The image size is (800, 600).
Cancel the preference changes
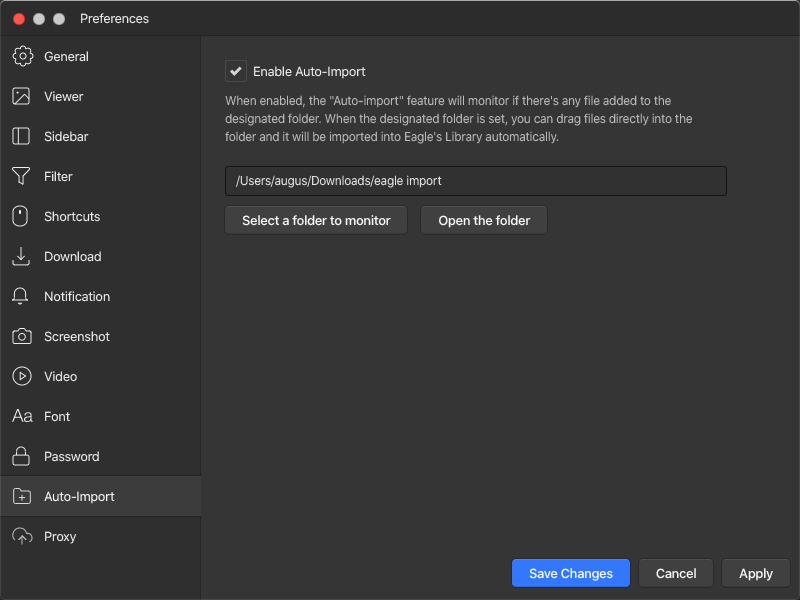(676, 573)
